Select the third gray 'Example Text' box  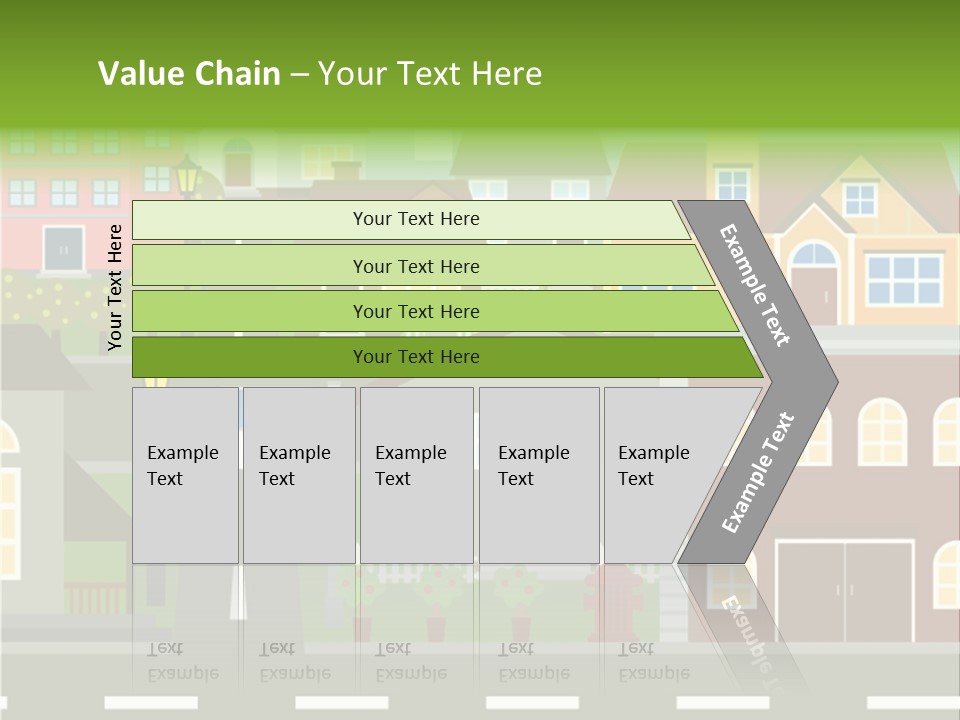pyautogui.click(x=417, y=475)
